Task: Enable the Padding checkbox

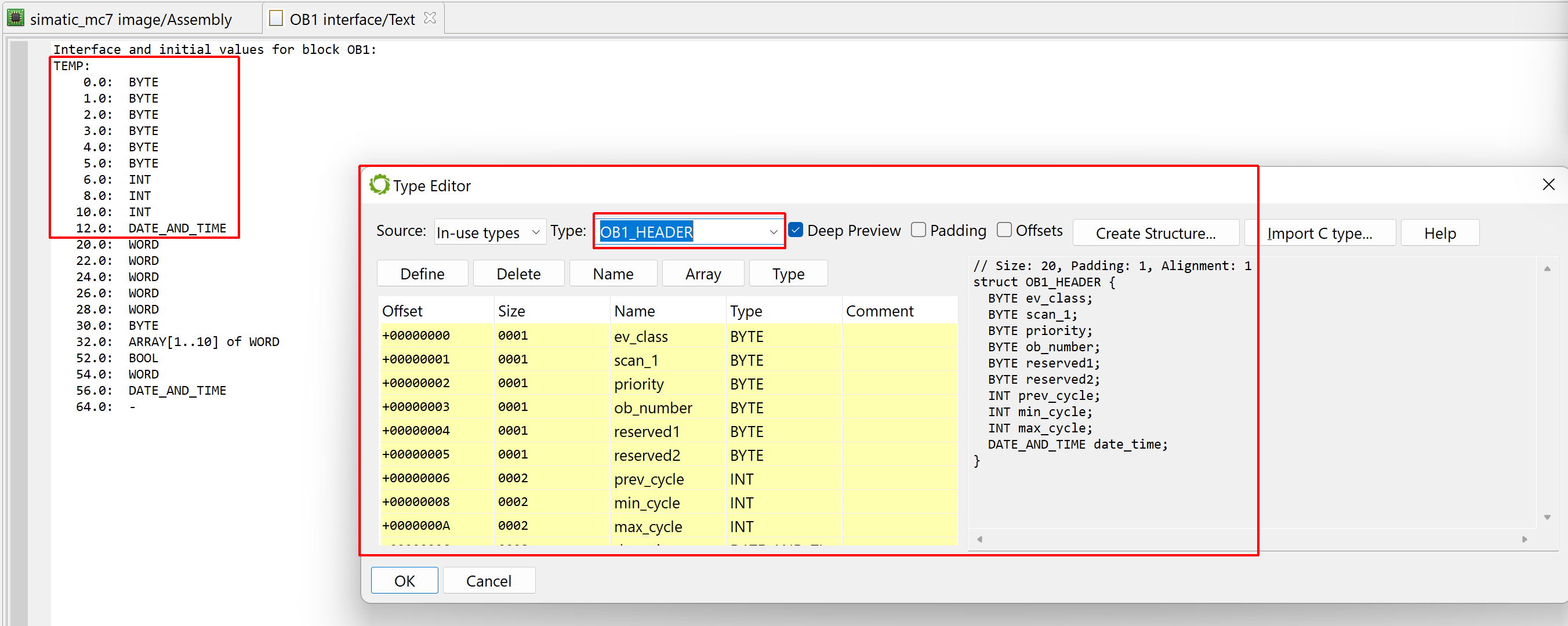Action: tap(919, 230)
